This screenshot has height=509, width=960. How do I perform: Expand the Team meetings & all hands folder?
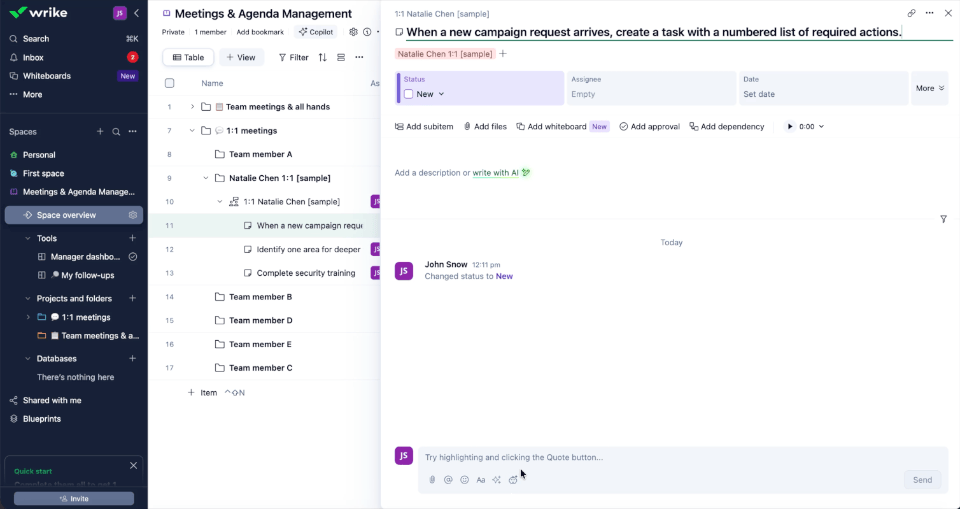[192, 107]
